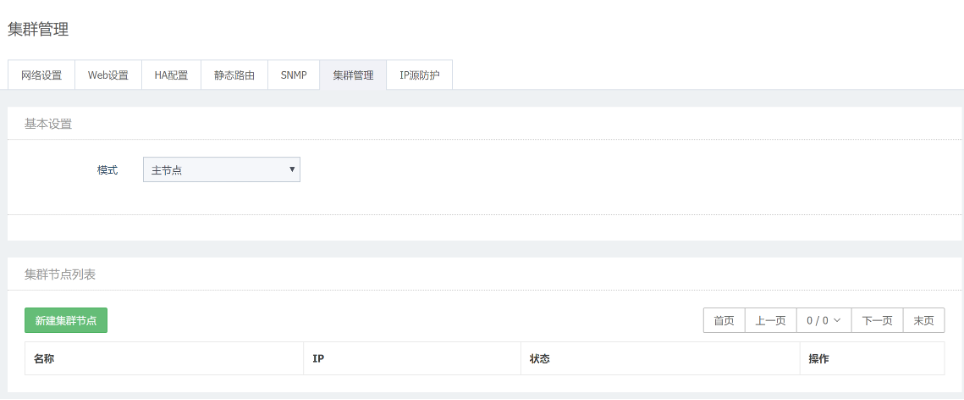Open the Web设置 tab
Viewport: 964px width, 400px height.
[108, 76]
